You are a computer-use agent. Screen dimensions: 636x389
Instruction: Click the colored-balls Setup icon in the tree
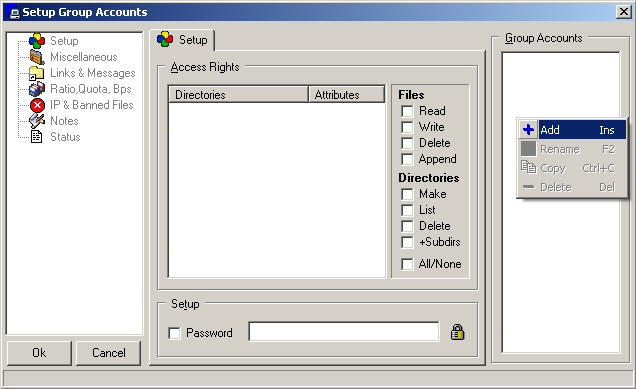click(x=37, y=41)
